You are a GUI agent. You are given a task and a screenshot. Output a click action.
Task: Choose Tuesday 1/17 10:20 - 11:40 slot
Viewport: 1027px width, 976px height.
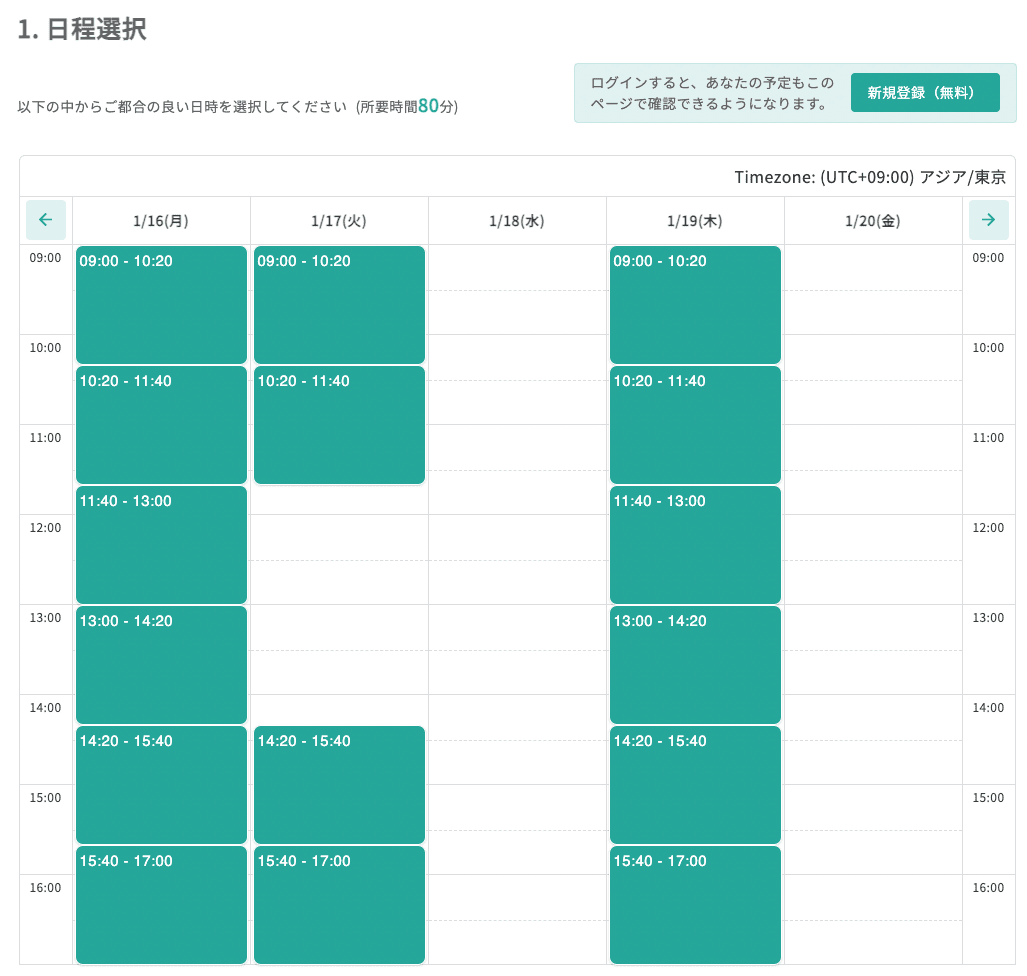point(339,425)
